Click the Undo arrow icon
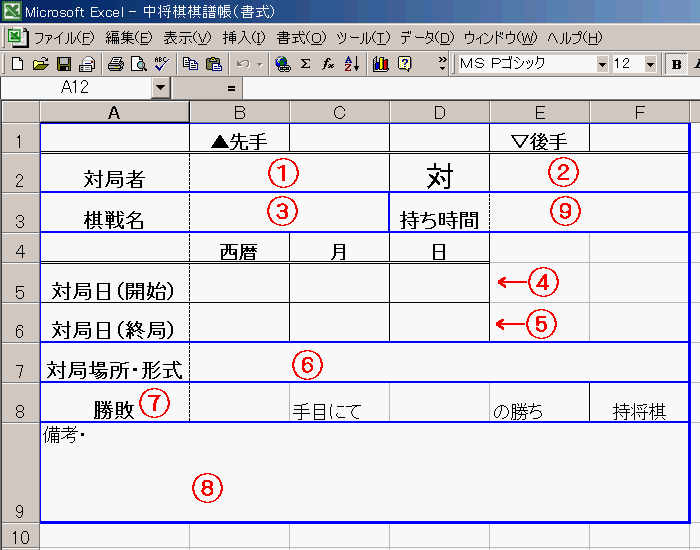The height and width of the screenshot is (550, 700). [243, 64]
